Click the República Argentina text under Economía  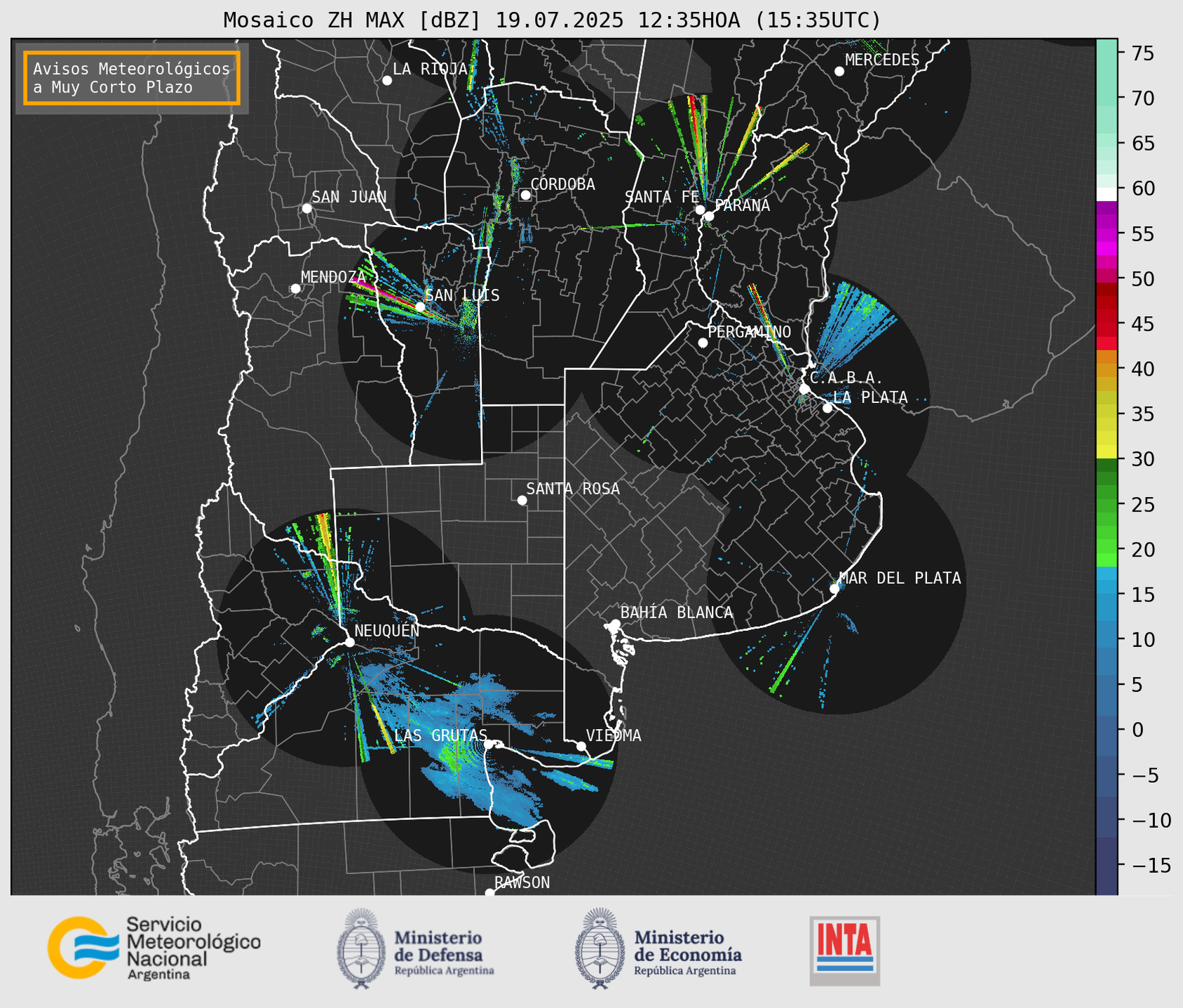(x=685, y=971)
